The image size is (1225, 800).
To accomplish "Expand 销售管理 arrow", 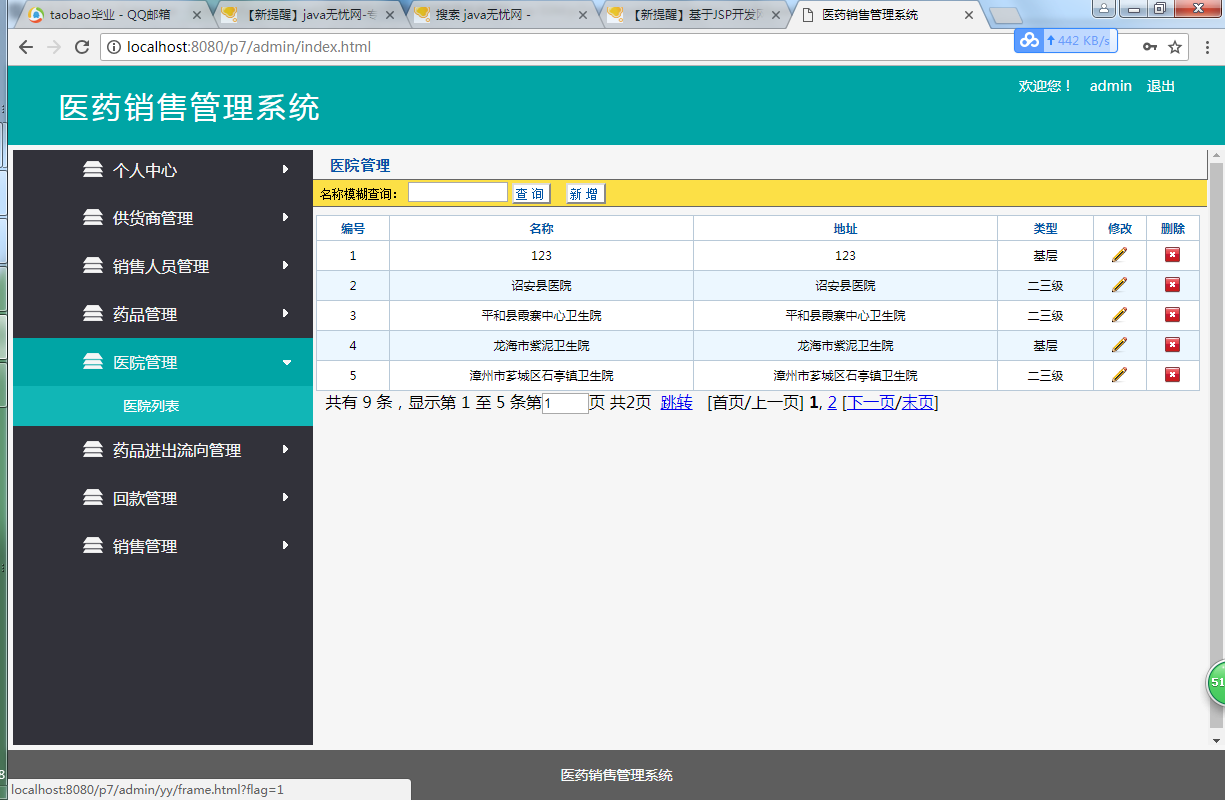I will [x=286, y=545].
